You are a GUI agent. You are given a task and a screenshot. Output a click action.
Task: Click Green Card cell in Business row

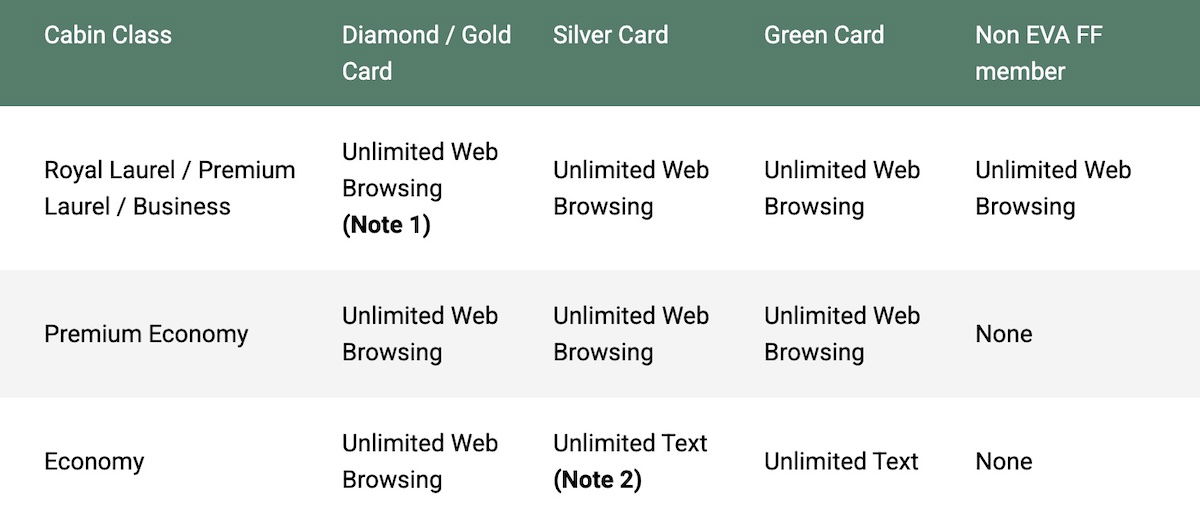pos(842,188)
